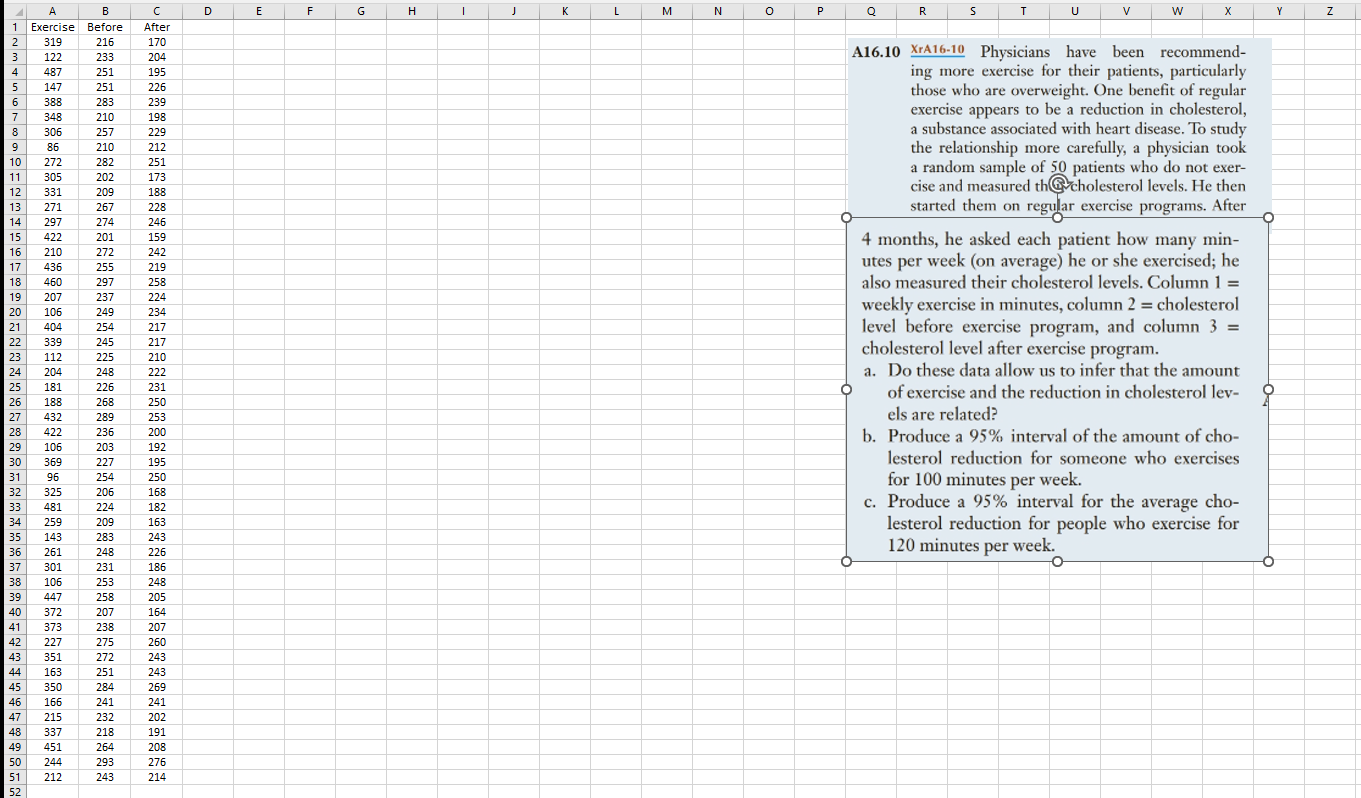Click empty cell D2 next to the data
Viewport: 1361px width, 798px height.
208,42
